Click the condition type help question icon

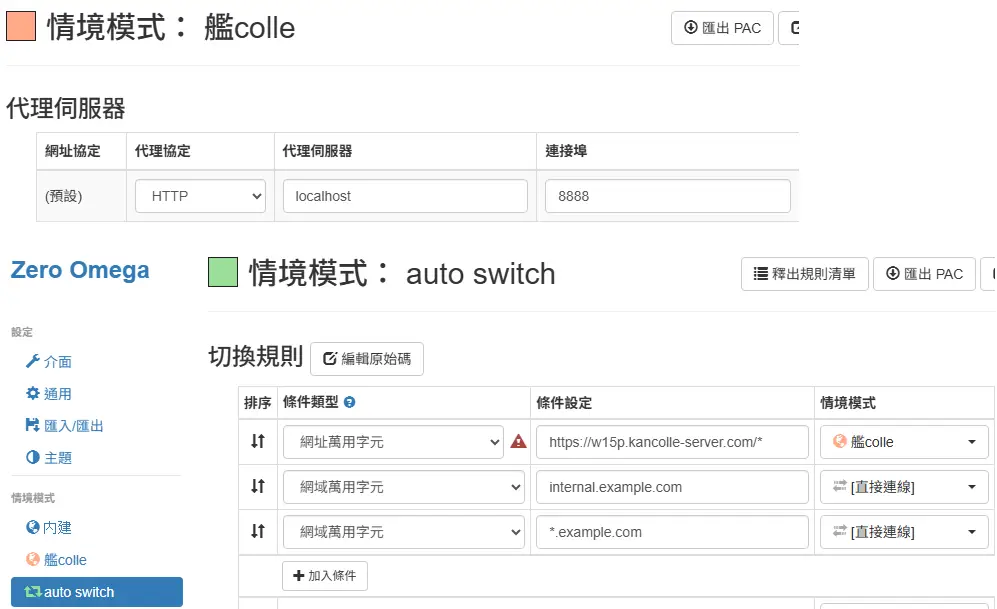tap(350, 403)
